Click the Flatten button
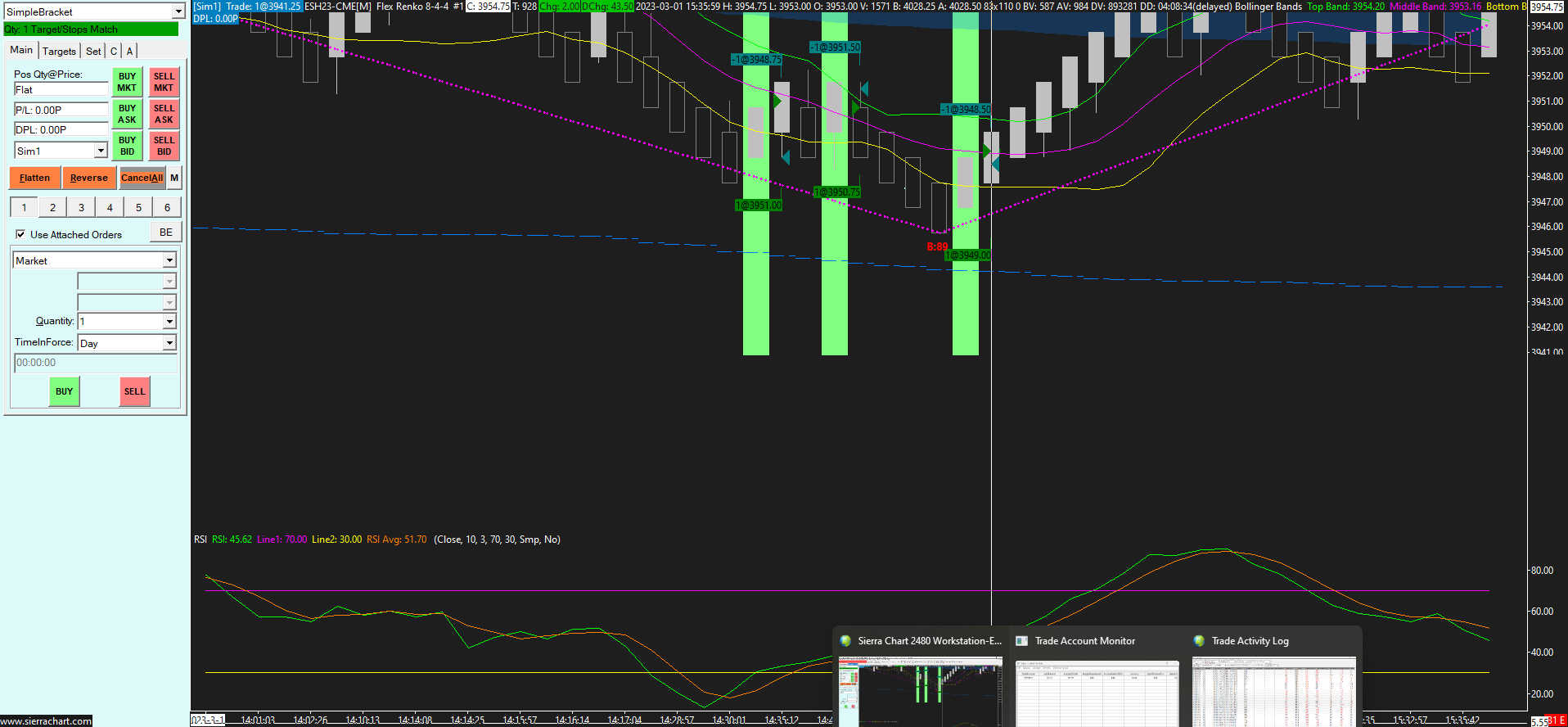Screen dimensions: 1568x727 click(x=34, y=178)
